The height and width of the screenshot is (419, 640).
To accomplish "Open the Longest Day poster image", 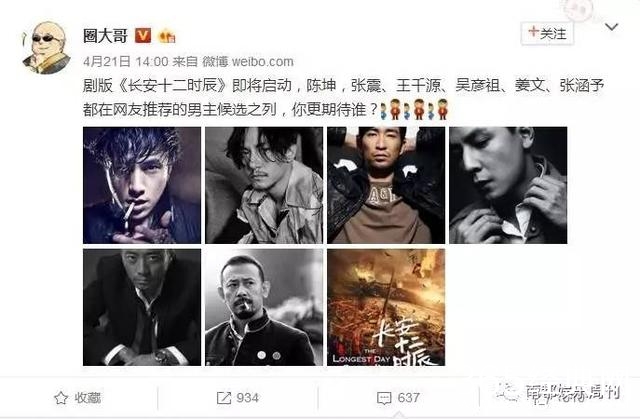I will tap(386, 307).
